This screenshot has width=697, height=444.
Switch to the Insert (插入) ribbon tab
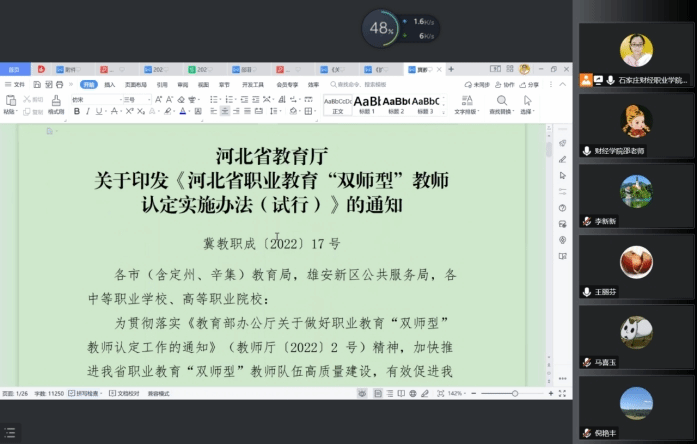click(109, 84)
